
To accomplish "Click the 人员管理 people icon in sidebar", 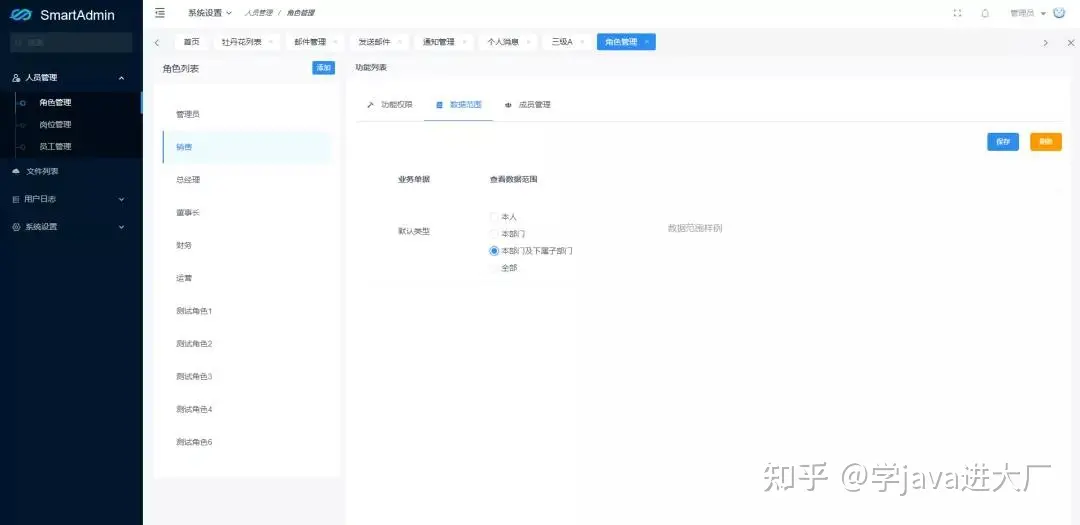I will click(x=17, y=78).
